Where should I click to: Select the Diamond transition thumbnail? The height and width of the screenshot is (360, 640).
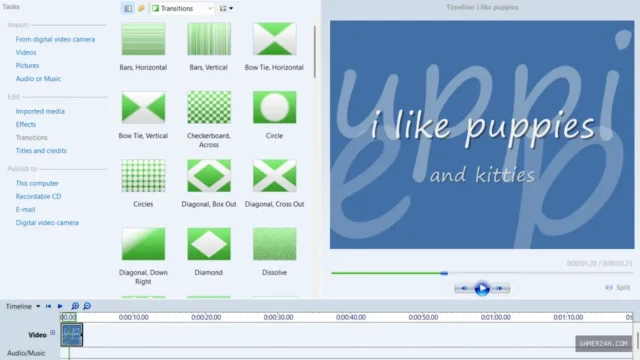pyautogui.click(x=209, y=244)
